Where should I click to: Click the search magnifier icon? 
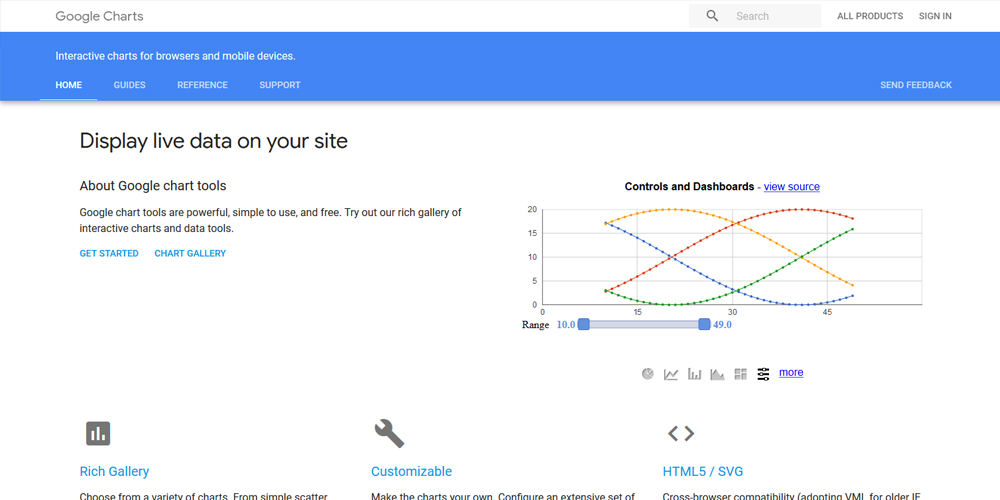tap(712, 16)
